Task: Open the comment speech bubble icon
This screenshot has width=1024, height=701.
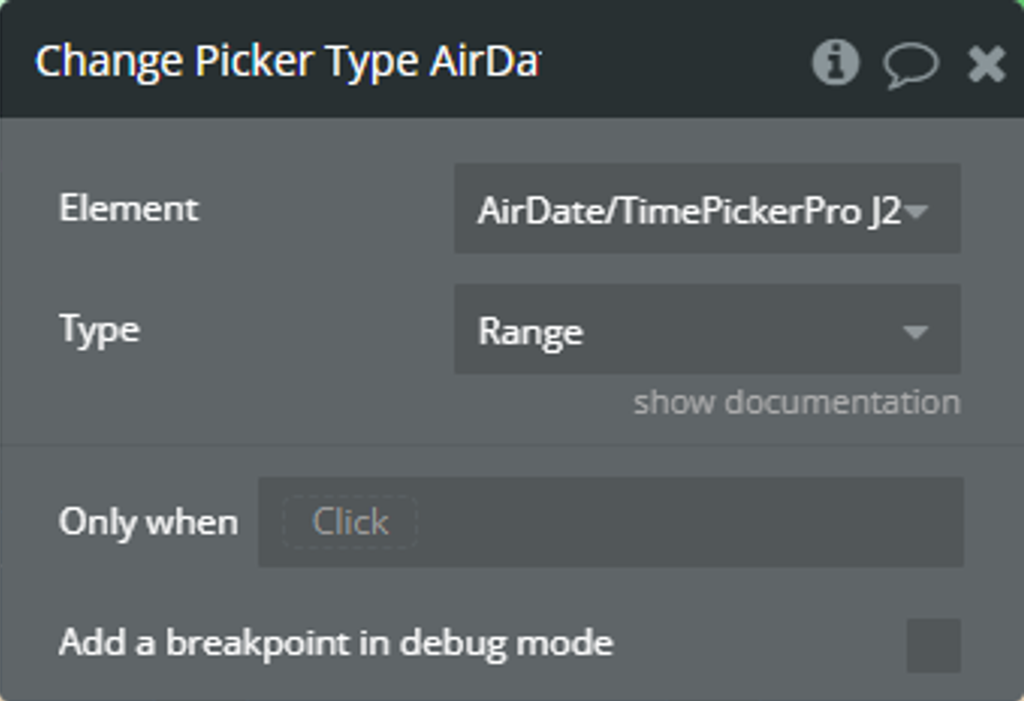Action: [x=910, y=65]
